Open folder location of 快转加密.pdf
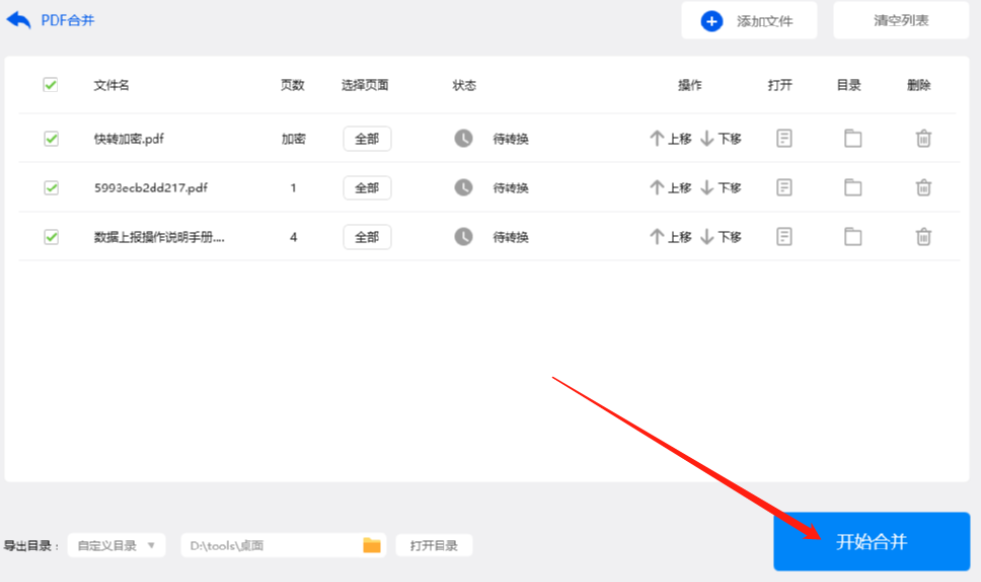 853,138
